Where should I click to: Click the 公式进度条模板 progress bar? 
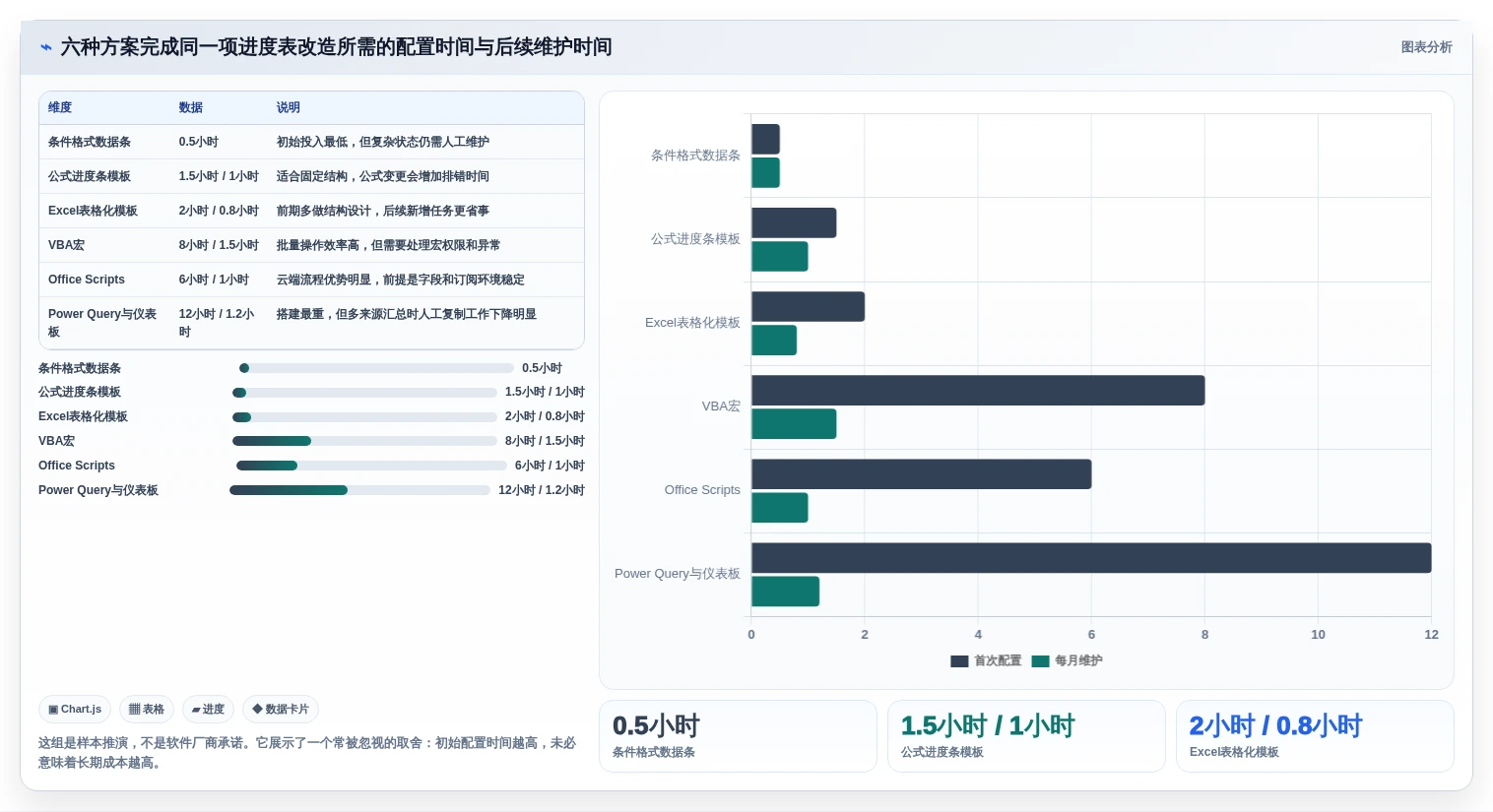pos(364,393)
